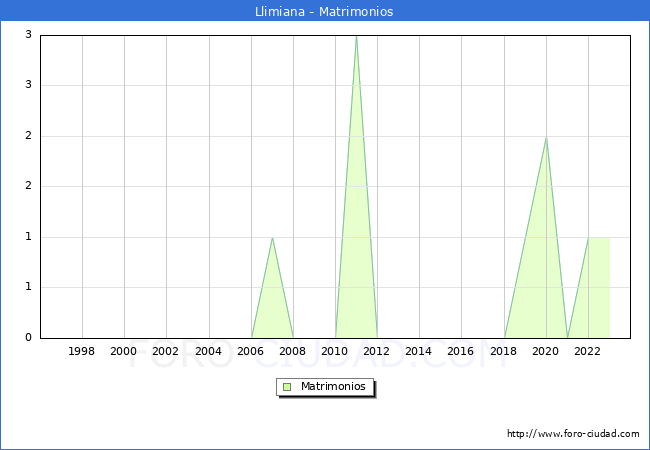Image resolution: width=650 pixels, height=450 pixels.
Task: Select the 1998 x-axis label
Action: 82,351
